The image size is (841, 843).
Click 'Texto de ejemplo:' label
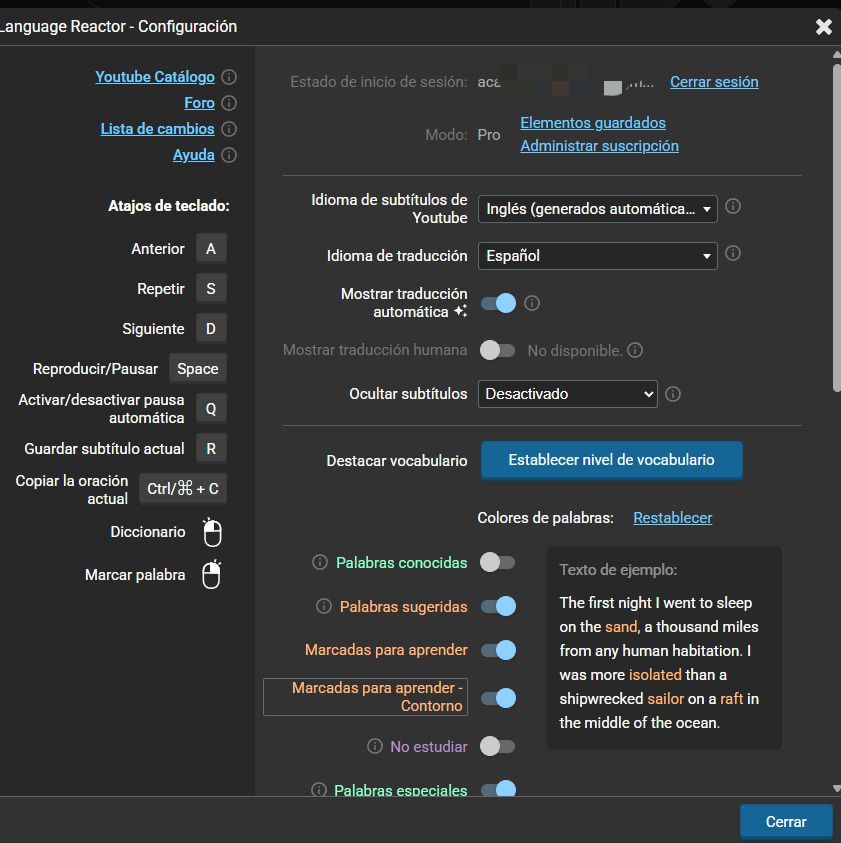tap(618, 569)
